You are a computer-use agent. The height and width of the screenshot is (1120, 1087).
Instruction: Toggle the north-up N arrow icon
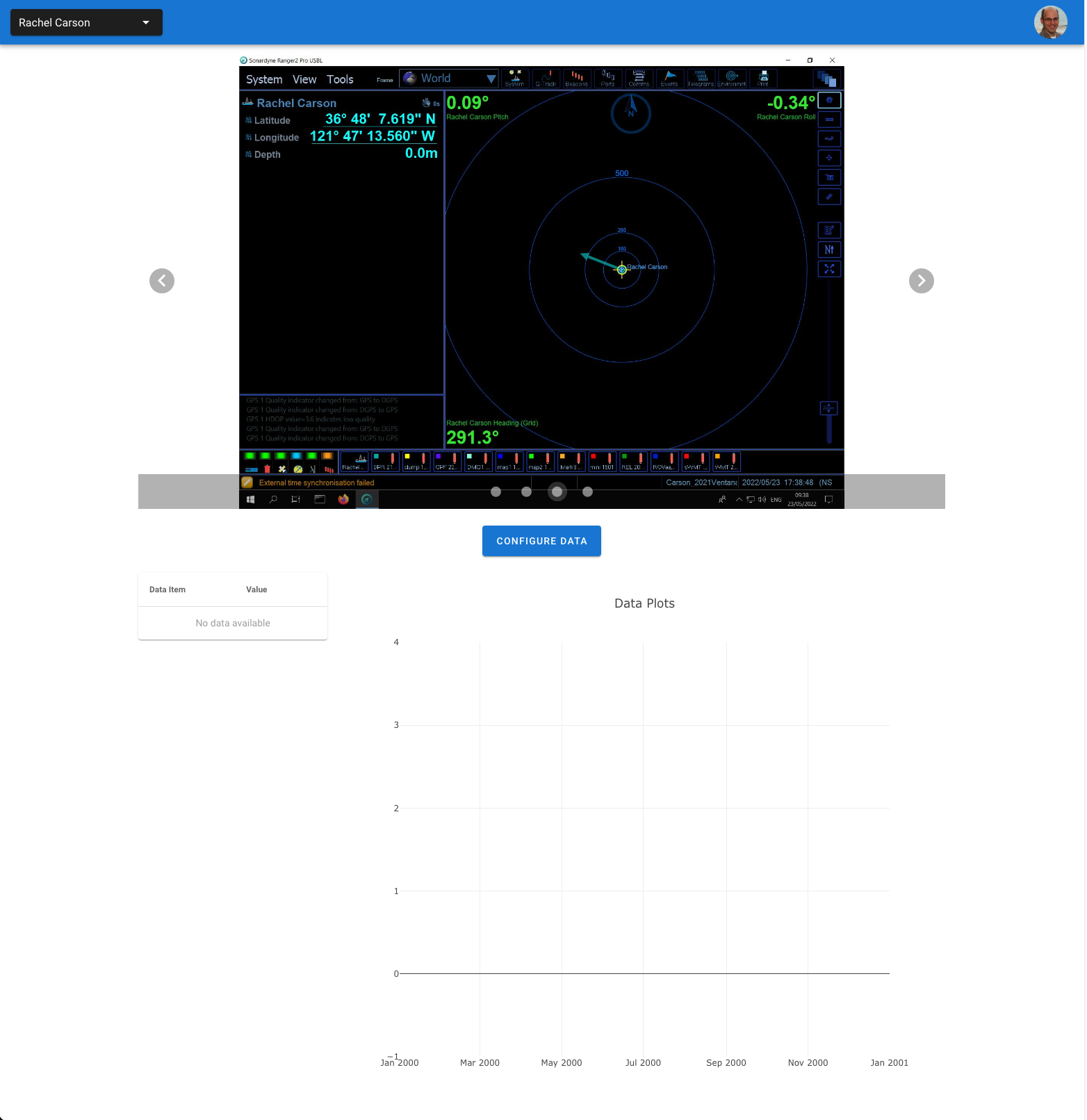[829, 250]
